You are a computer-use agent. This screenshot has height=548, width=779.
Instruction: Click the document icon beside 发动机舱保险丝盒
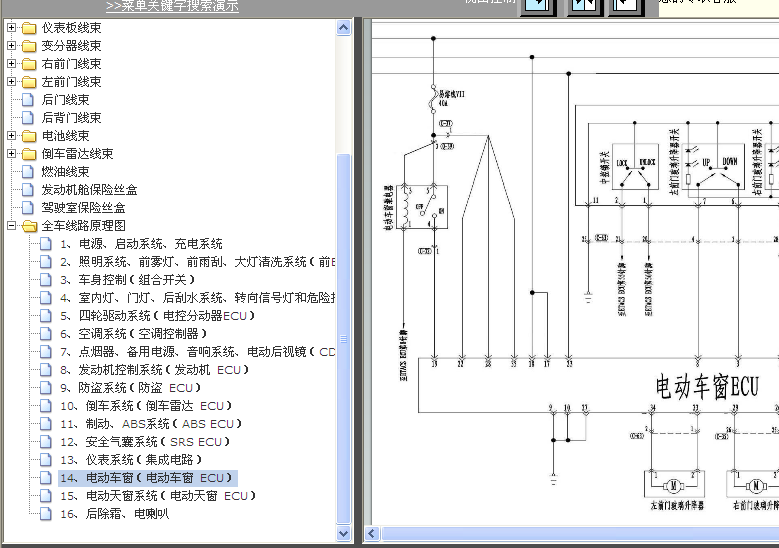click(x=28, y=189)
